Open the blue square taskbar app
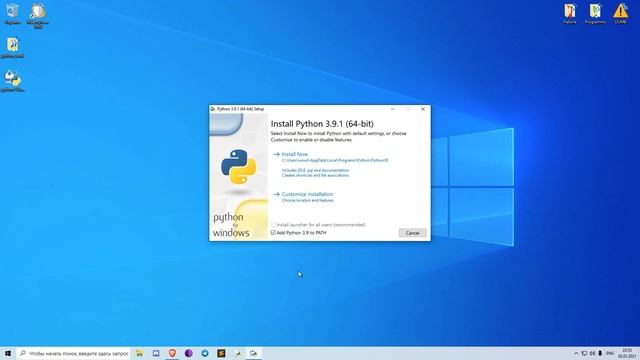The height and width of the screenshot is (360, 640). pos(156,353)
